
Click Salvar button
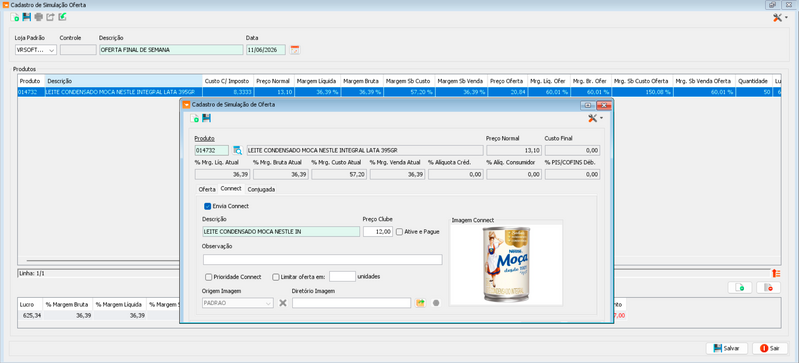[x=727, y=348]
